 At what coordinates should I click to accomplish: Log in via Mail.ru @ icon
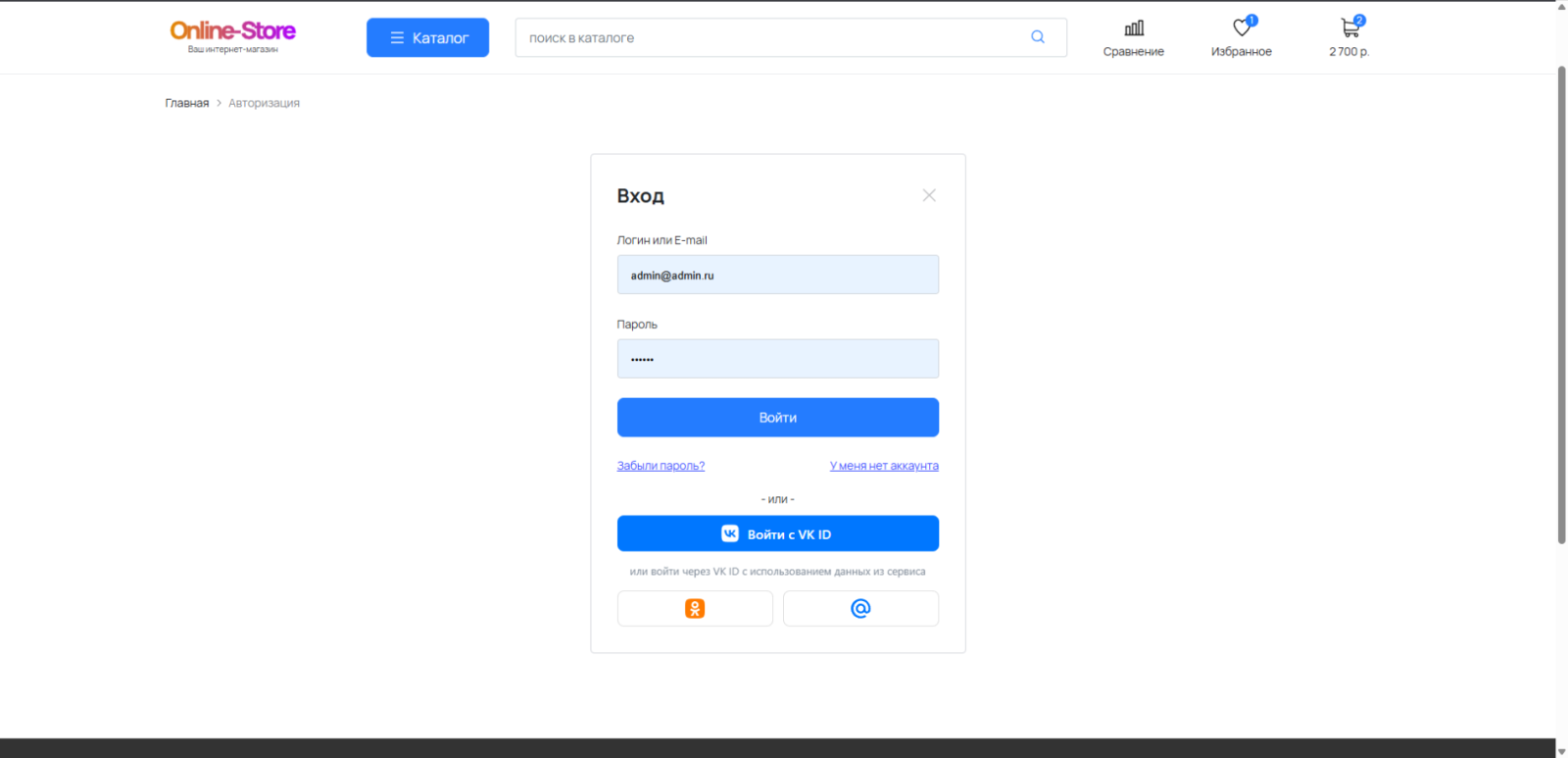point(860,609)
